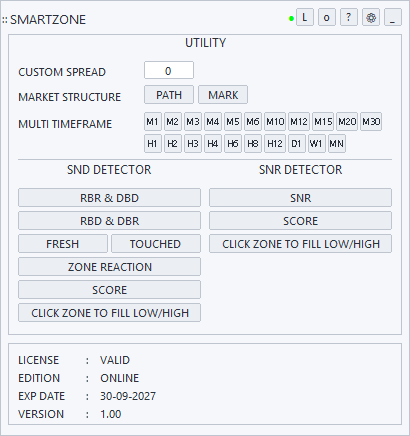Click SCORE under SNR Detector
410x436 pixels.
300,221
